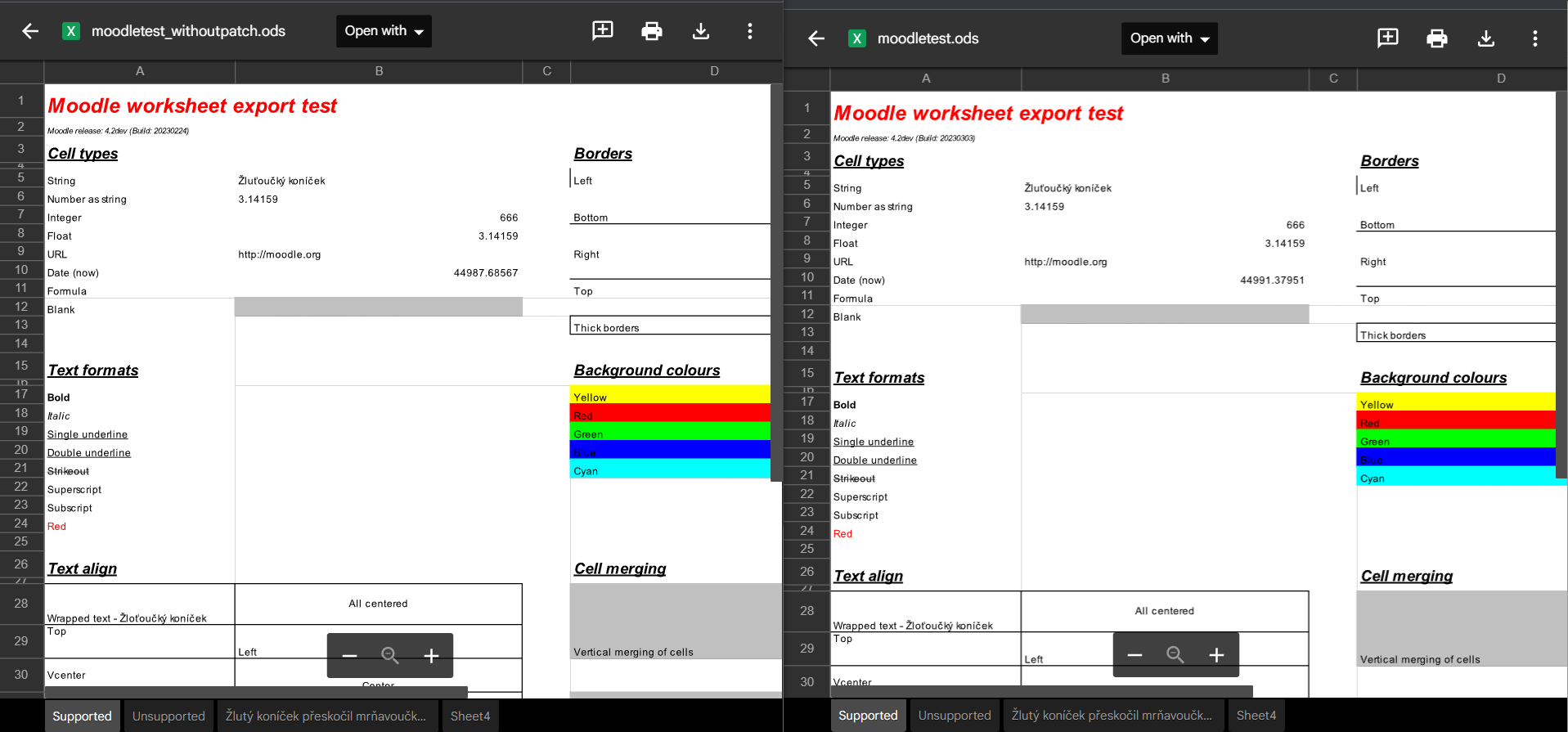This screenshot has height=732, width=1568.
Task: Open more actions menu for moodletest_withoutpatch.ods
Action: click(x=750, y=31)
